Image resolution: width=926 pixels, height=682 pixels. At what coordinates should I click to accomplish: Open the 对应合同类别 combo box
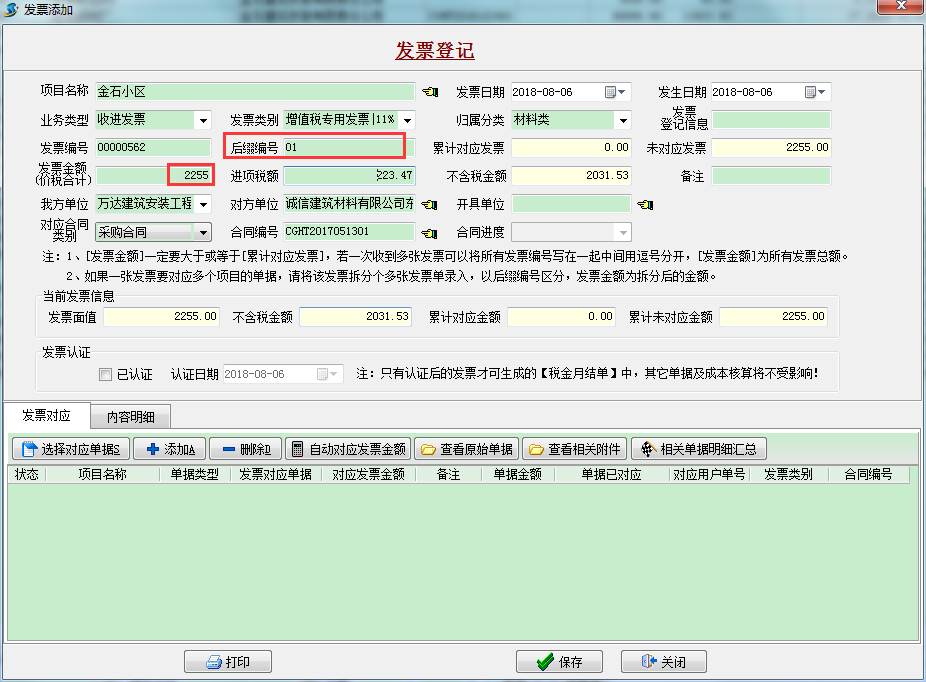pos(203,233)
